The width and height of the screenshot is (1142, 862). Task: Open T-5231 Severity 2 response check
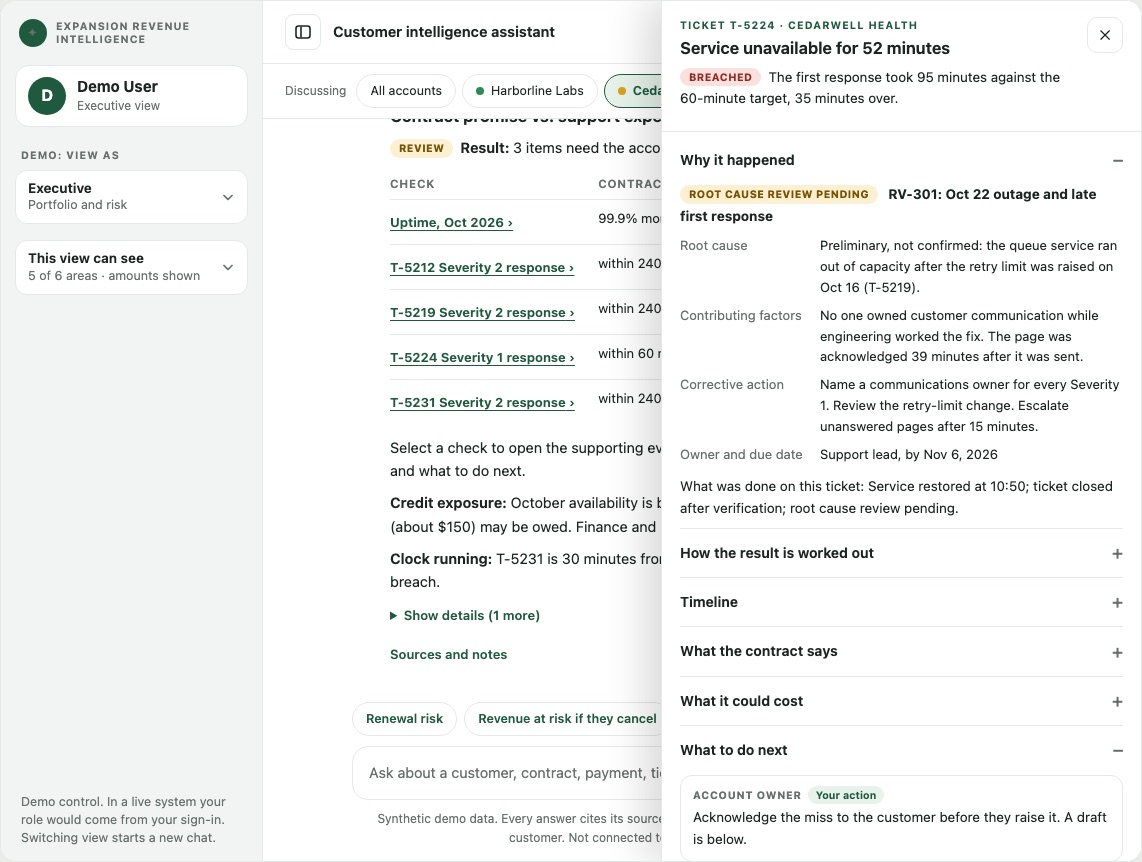point(482,403)
